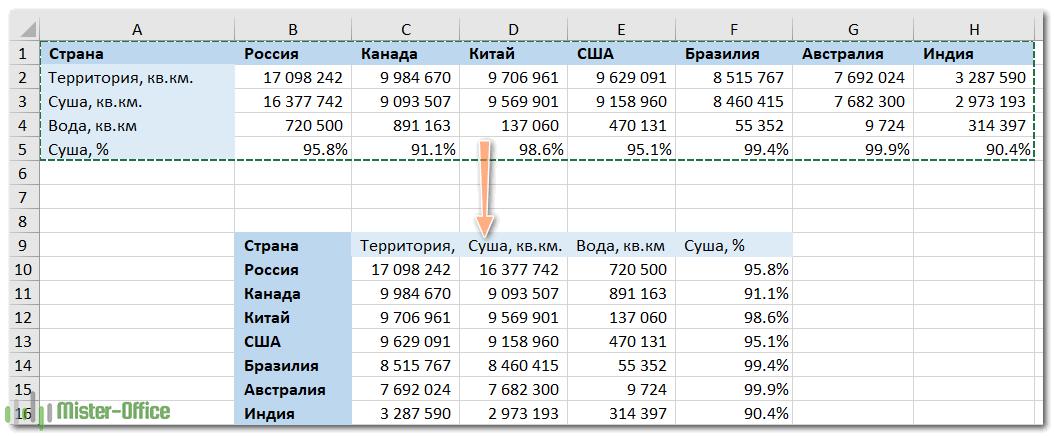Select column D header
Image resolution: width=1054 pixels, height=436 pixels.
515,30
